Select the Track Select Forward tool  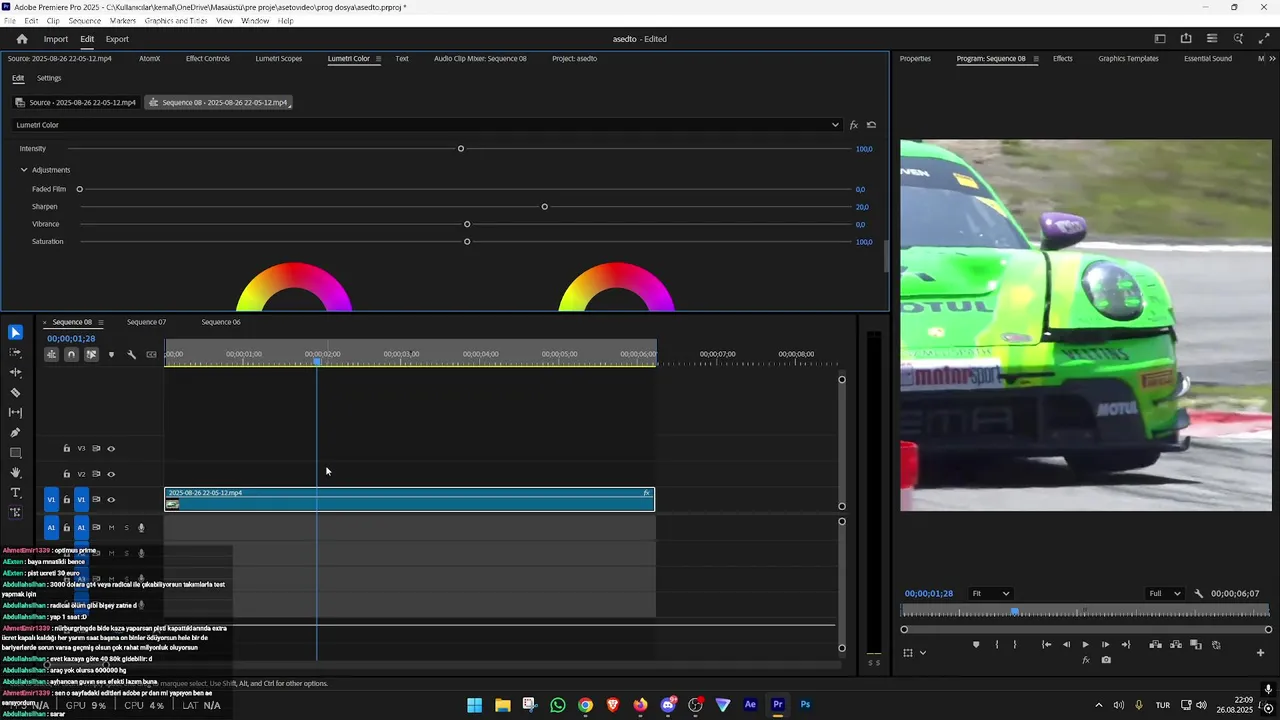coord(15,352)
